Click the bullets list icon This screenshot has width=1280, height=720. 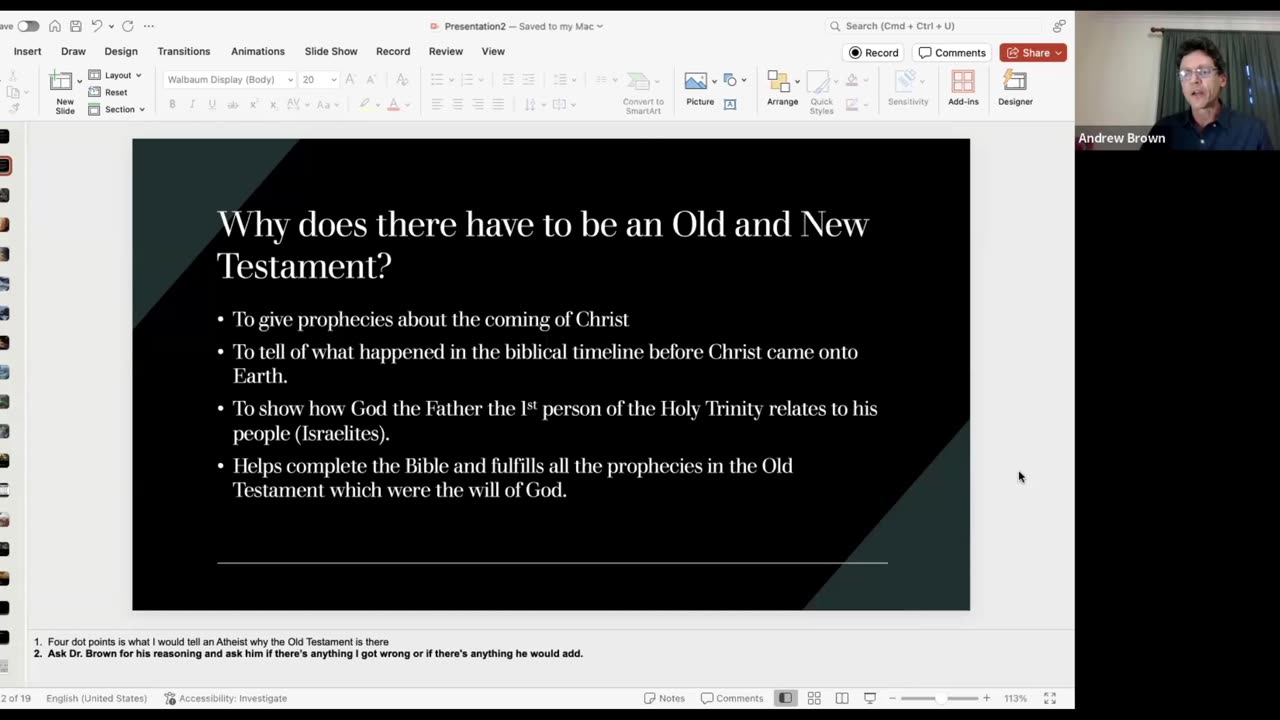point(436,80)
